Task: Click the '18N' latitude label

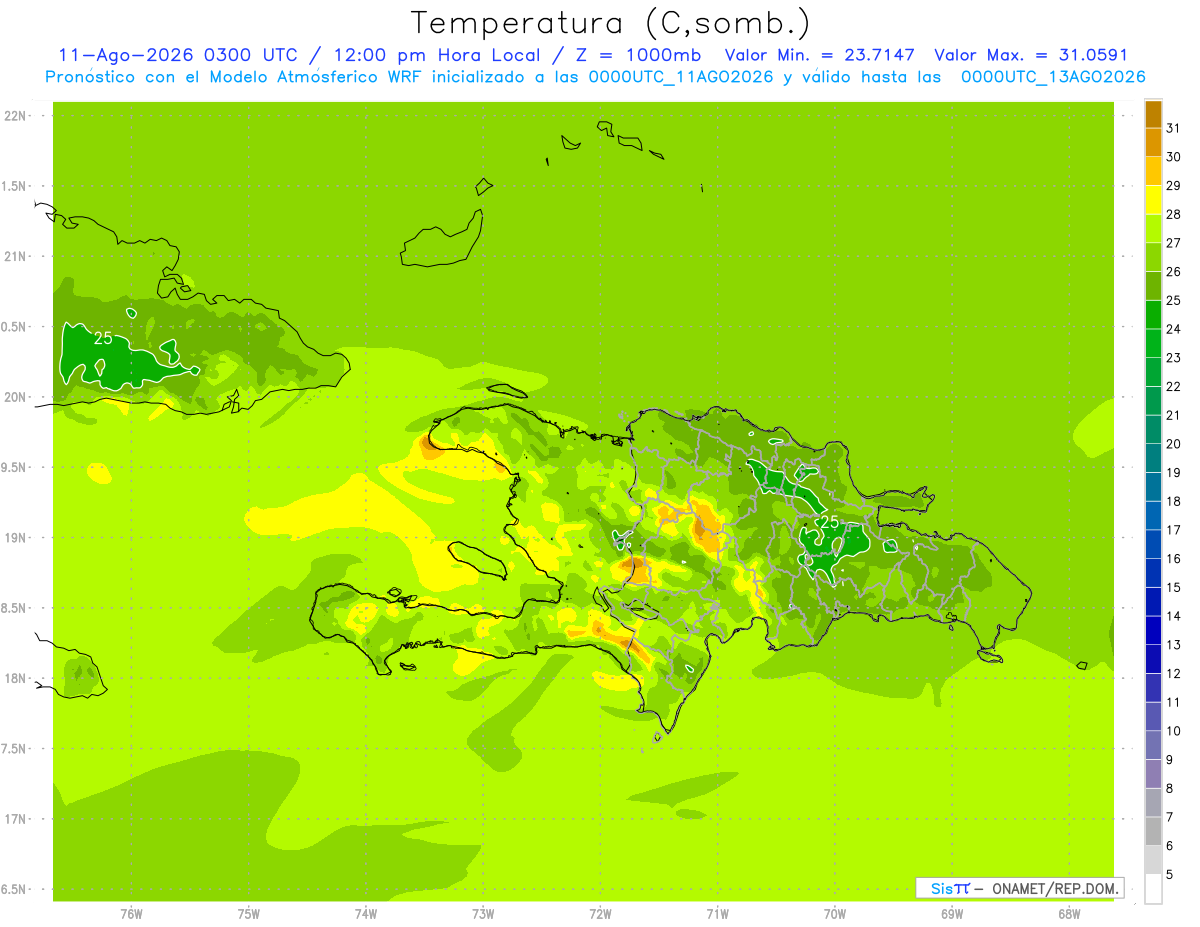Action: 15,678
